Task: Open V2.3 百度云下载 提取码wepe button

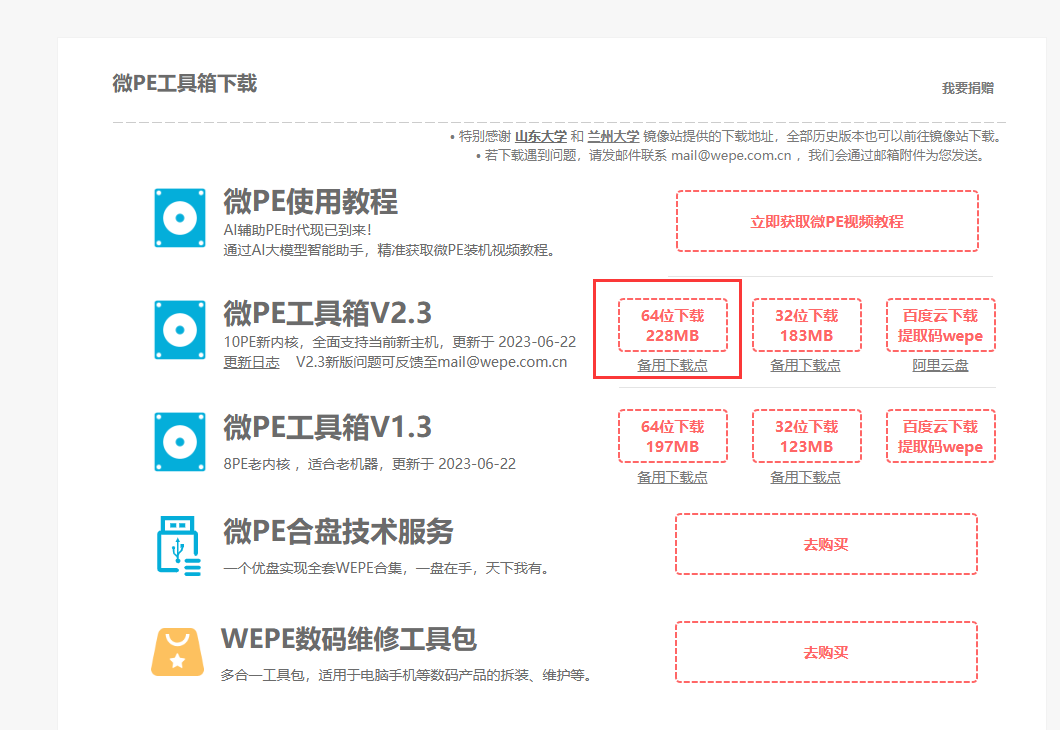Action: click(940, 325)
